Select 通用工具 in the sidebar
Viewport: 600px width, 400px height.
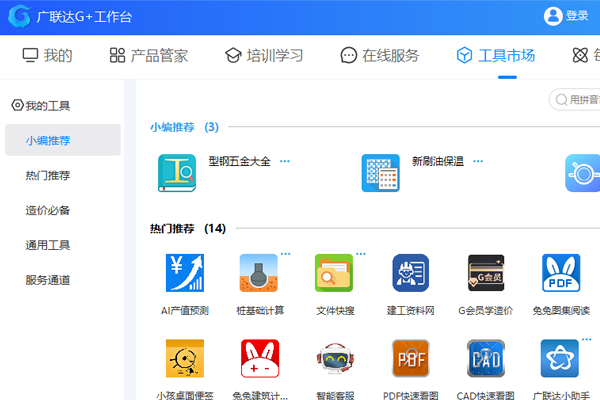[48, 245]
